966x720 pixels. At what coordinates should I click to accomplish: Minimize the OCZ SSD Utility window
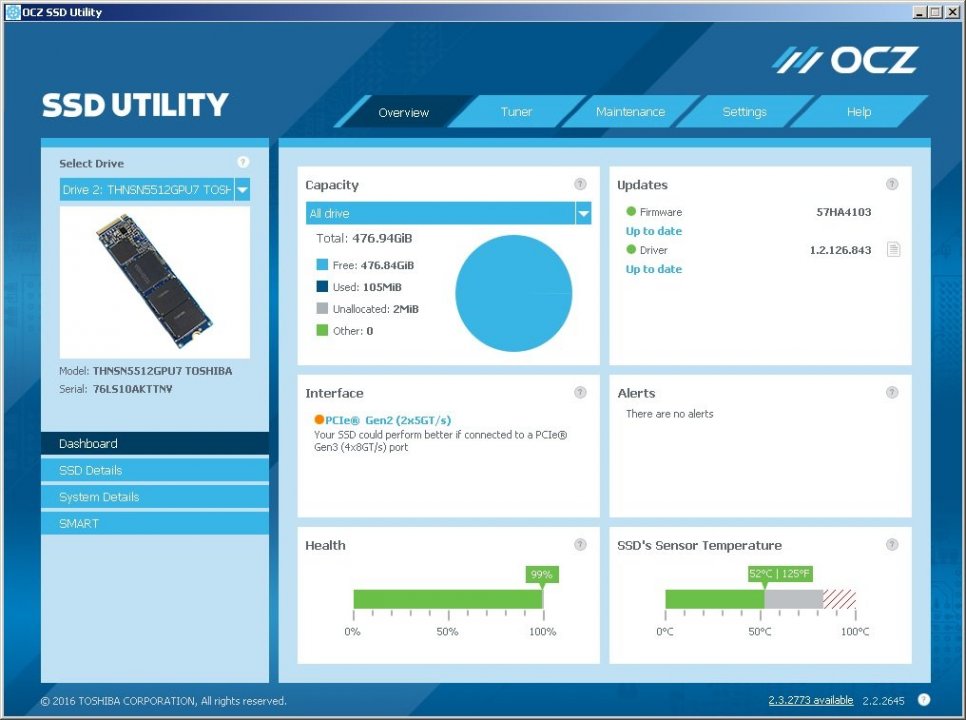tap(920, 12)
